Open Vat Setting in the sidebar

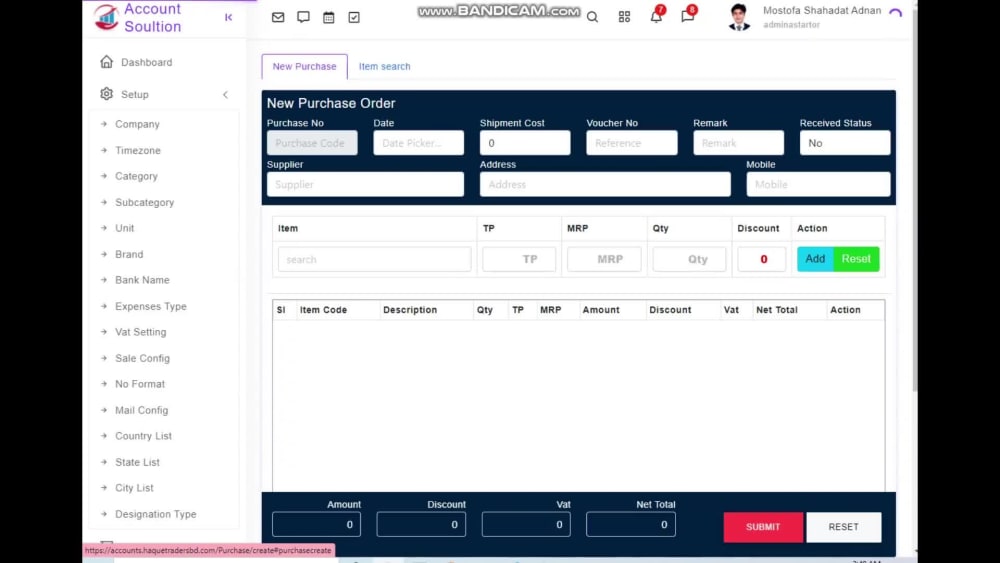[x=140, y=332]
